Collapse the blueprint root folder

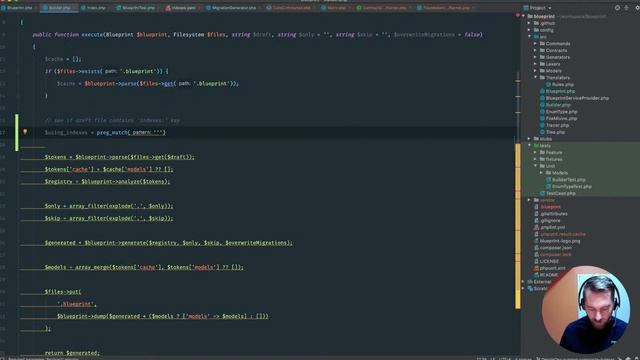tap(524, 16)
